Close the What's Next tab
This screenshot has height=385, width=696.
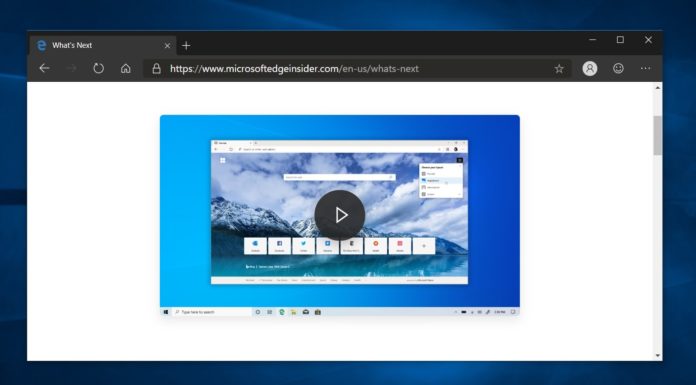tap(167, 45)
